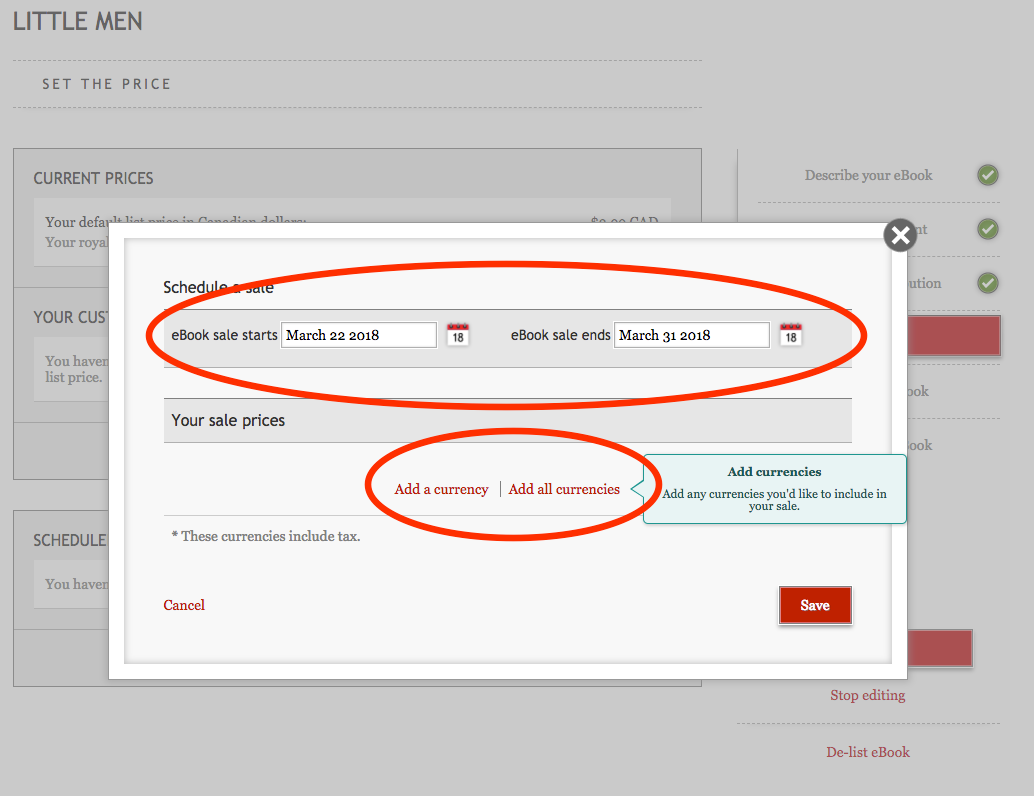Click green checkmark beside Describe your eBook
Image resolution: width=1034 pixels, height=796 pixels.
(988, 175)
